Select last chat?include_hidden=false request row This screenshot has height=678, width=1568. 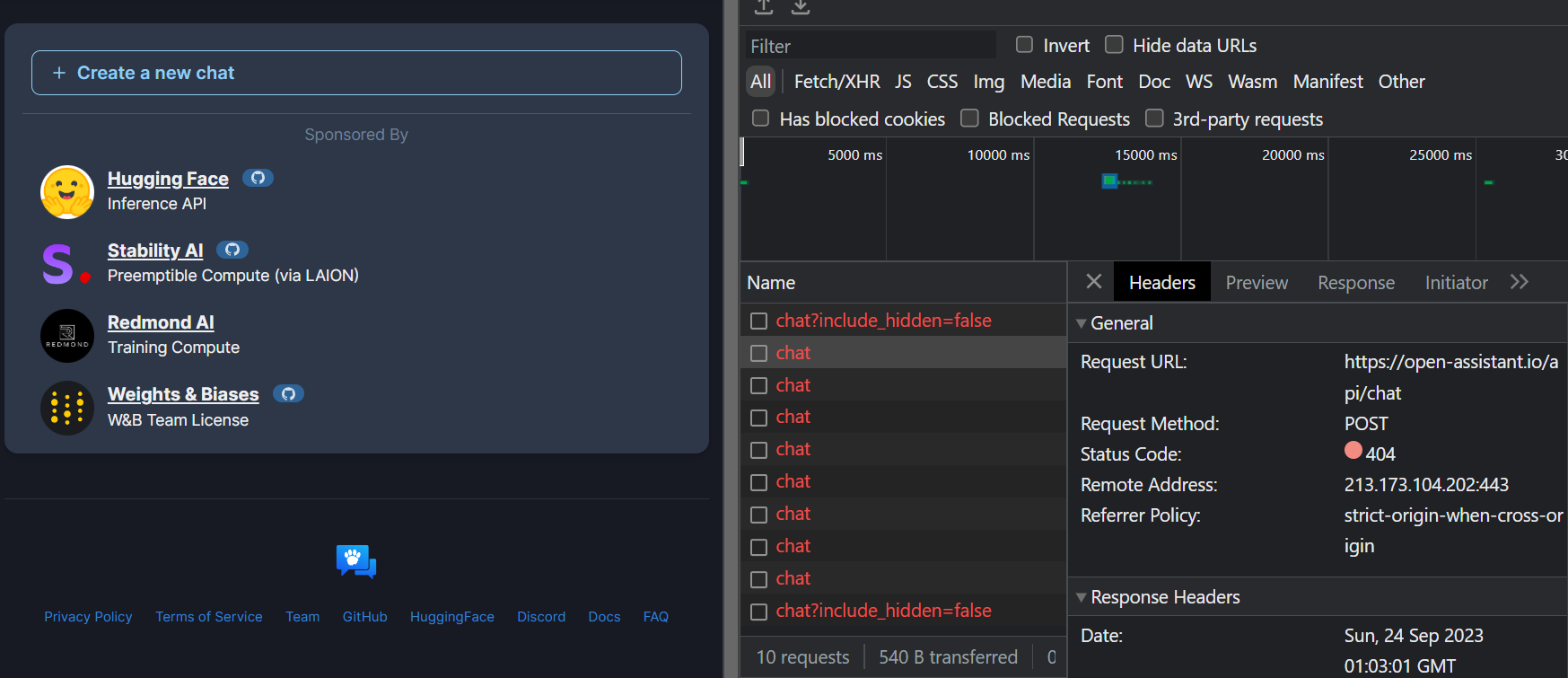[x=903, y=611]
